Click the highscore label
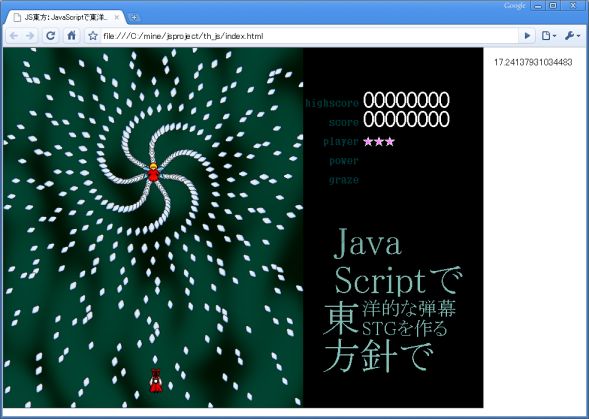 pos(332,103)
